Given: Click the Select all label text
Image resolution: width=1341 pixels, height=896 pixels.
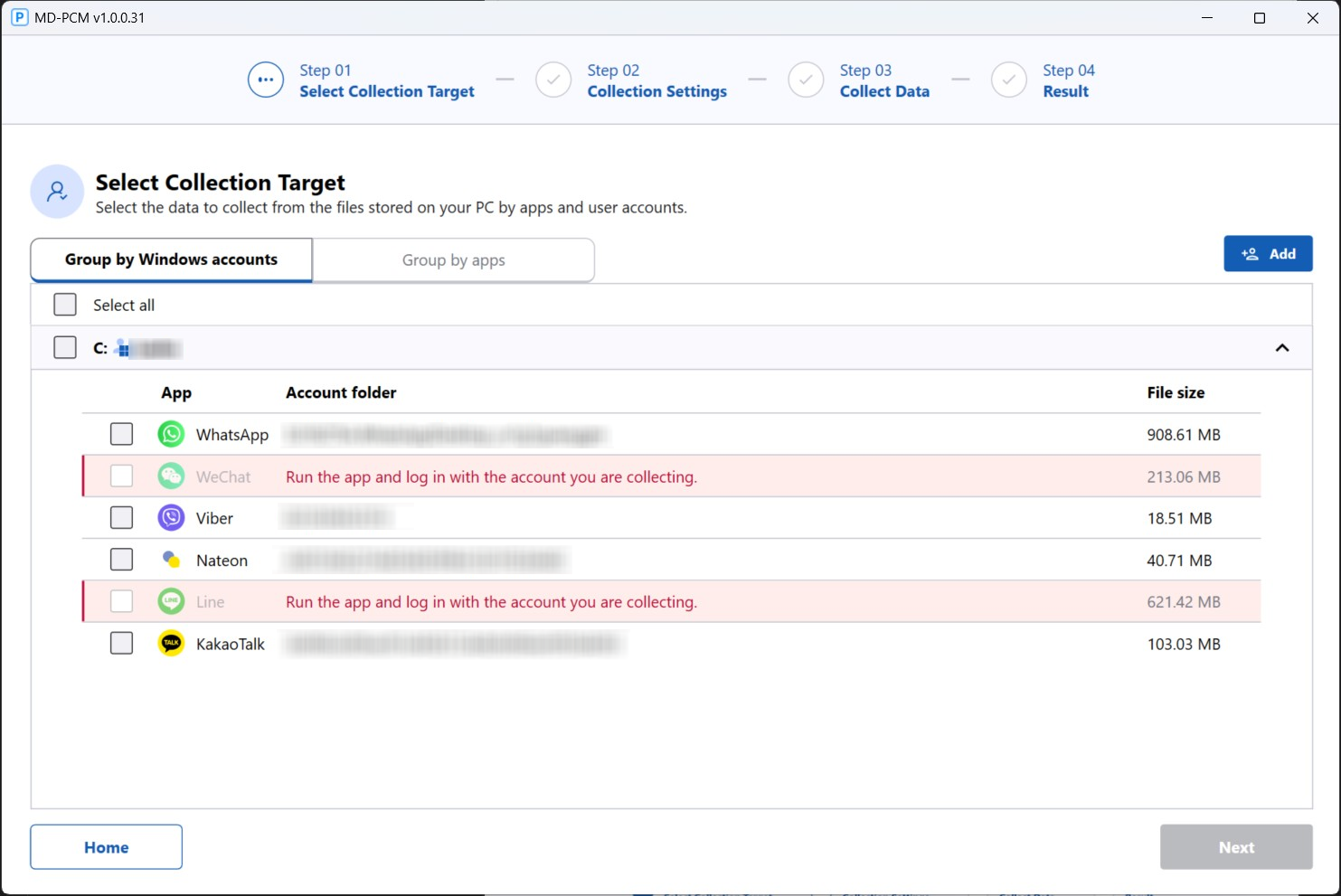Looking at the screenshot, I should coord(124,305).
